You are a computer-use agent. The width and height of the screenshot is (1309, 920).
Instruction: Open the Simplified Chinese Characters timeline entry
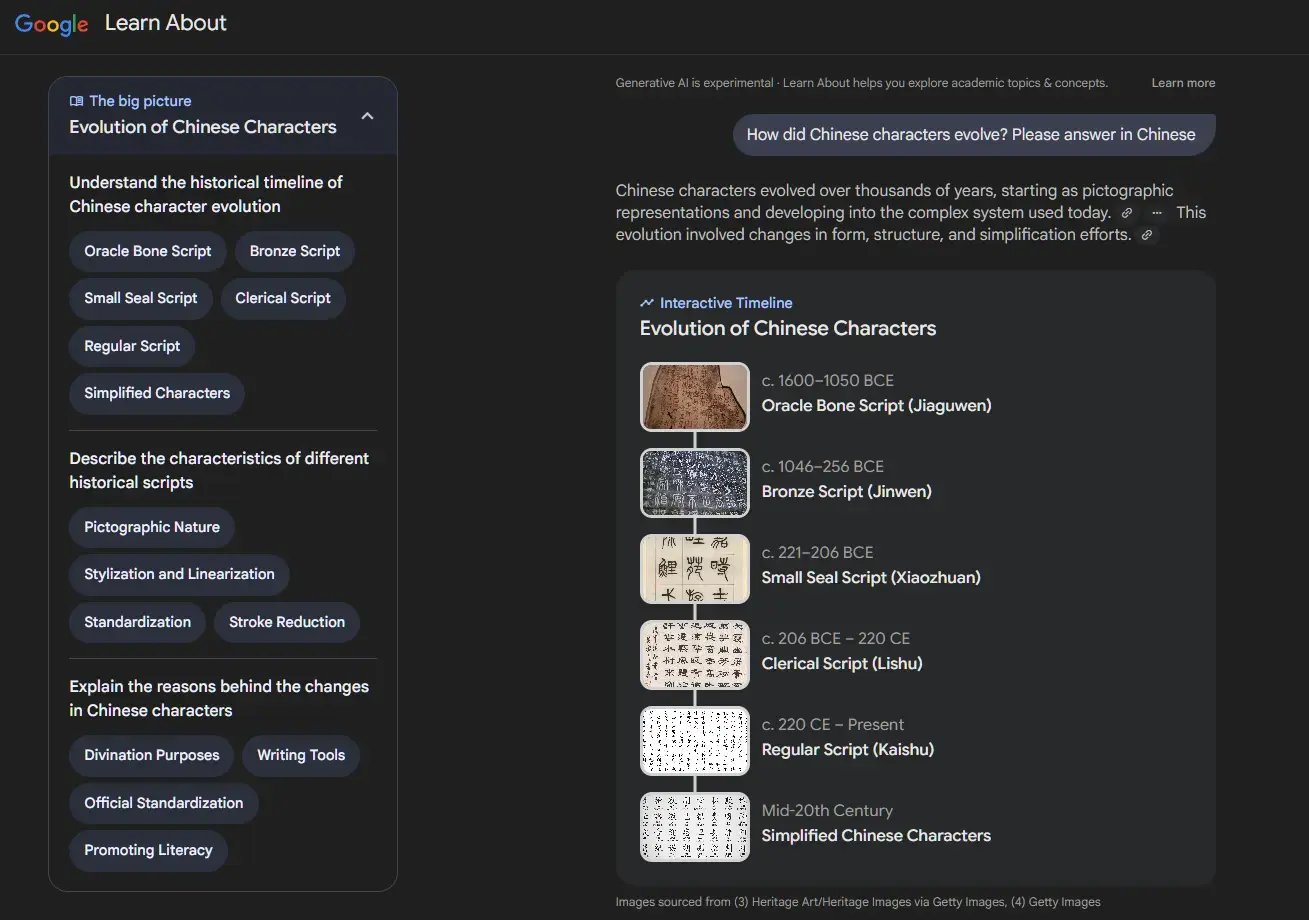coord(876,835)
